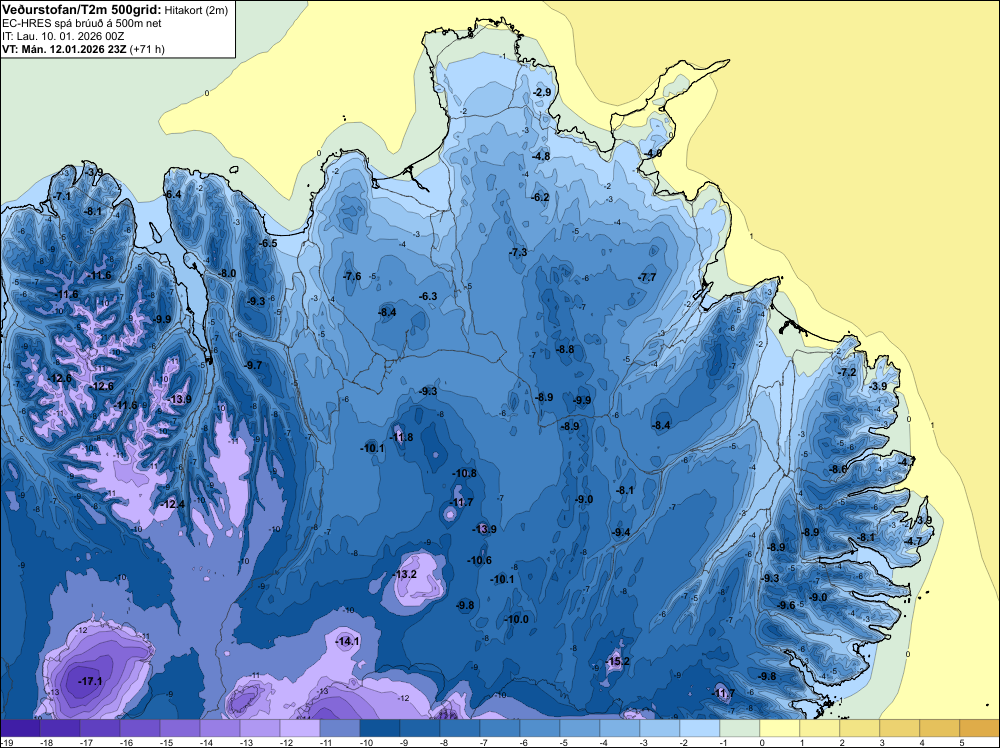Pick the legend swatch above the -10 label

(x=380, y=728)
